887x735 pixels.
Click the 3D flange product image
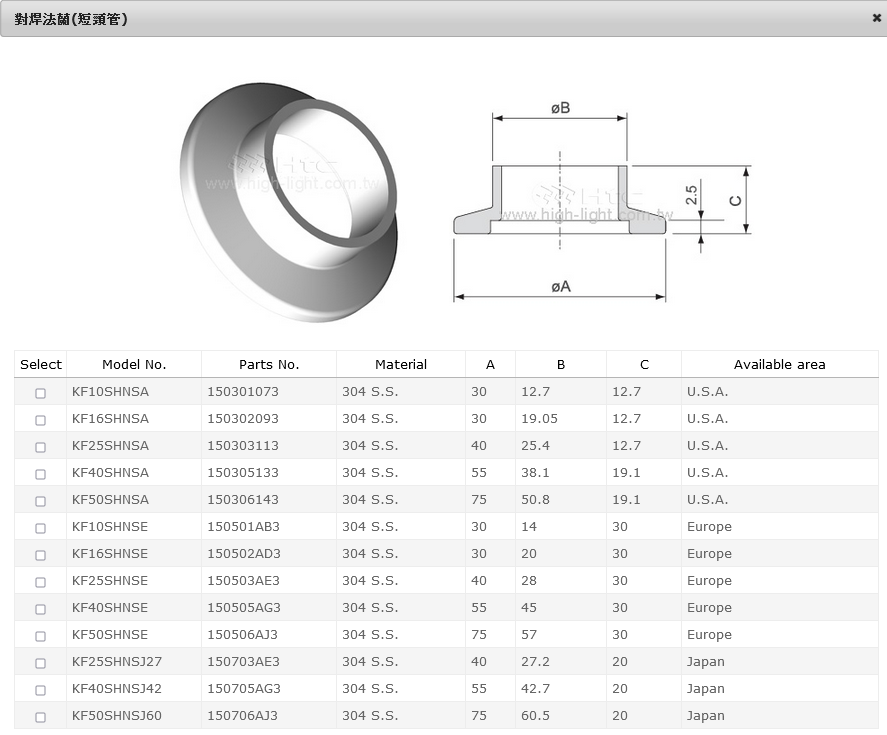click(288, 198)
